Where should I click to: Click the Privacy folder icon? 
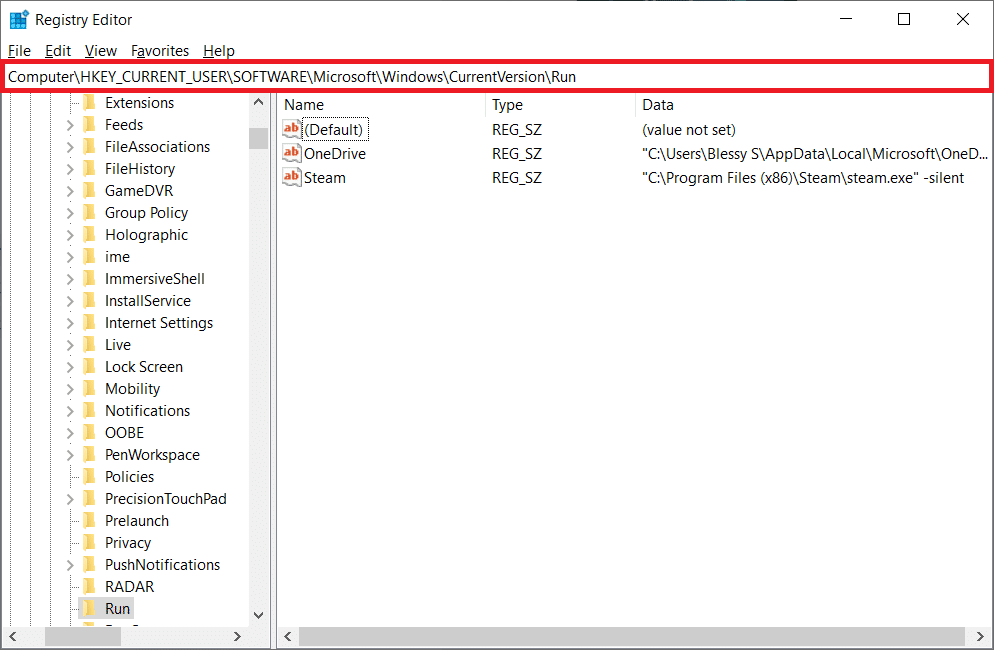[90, 542]
